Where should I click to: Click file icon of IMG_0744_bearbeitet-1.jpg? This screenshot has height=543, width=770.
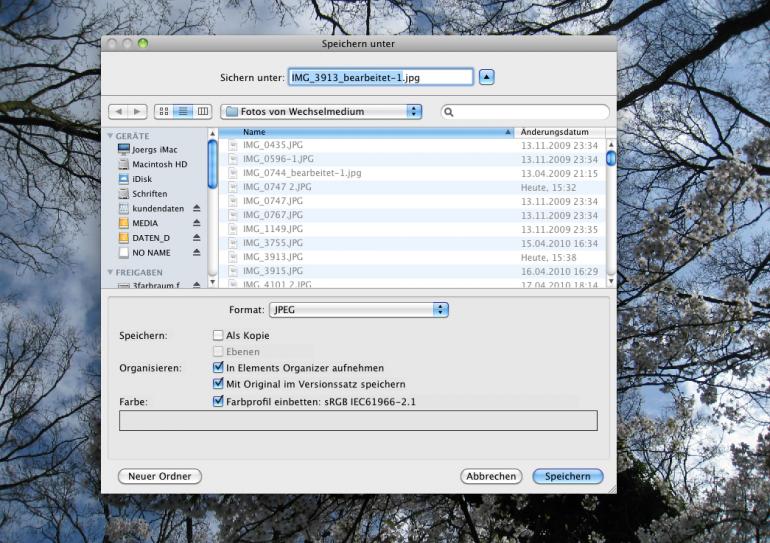tap(233, 173)
